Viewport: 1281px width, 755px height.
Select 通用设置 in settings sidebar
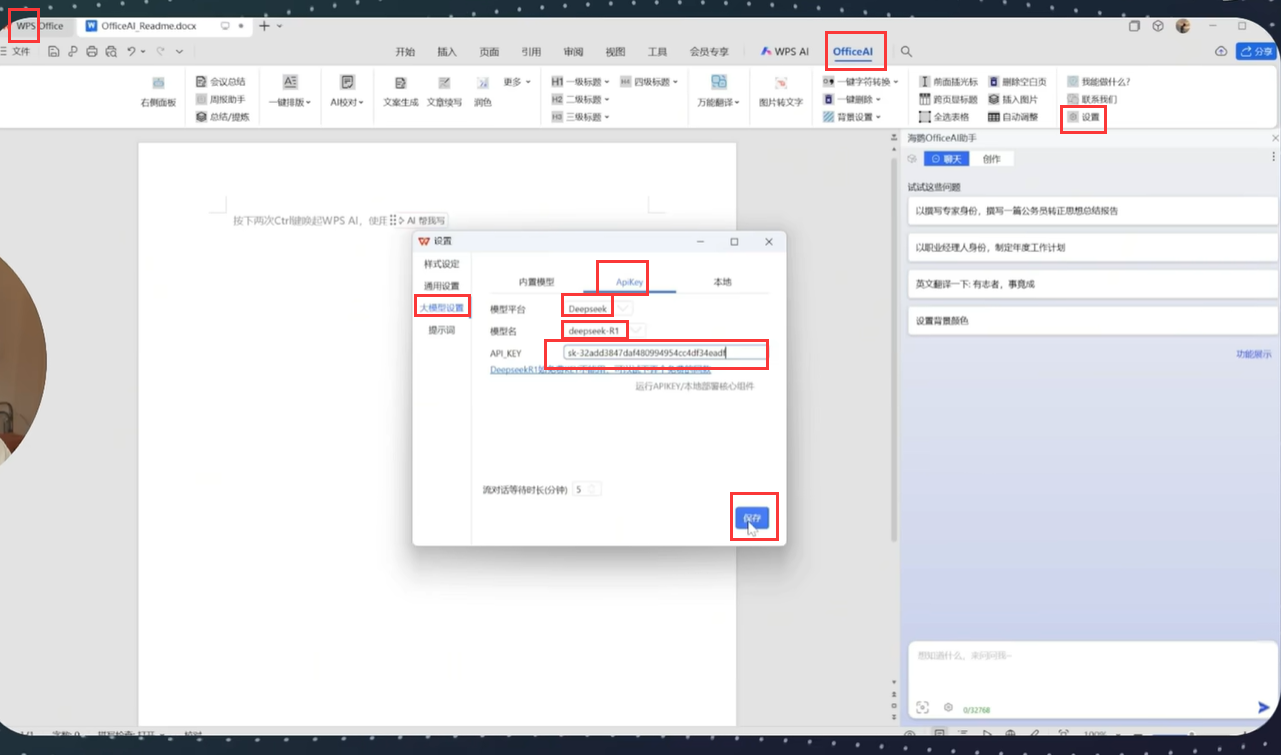(441, 286)
